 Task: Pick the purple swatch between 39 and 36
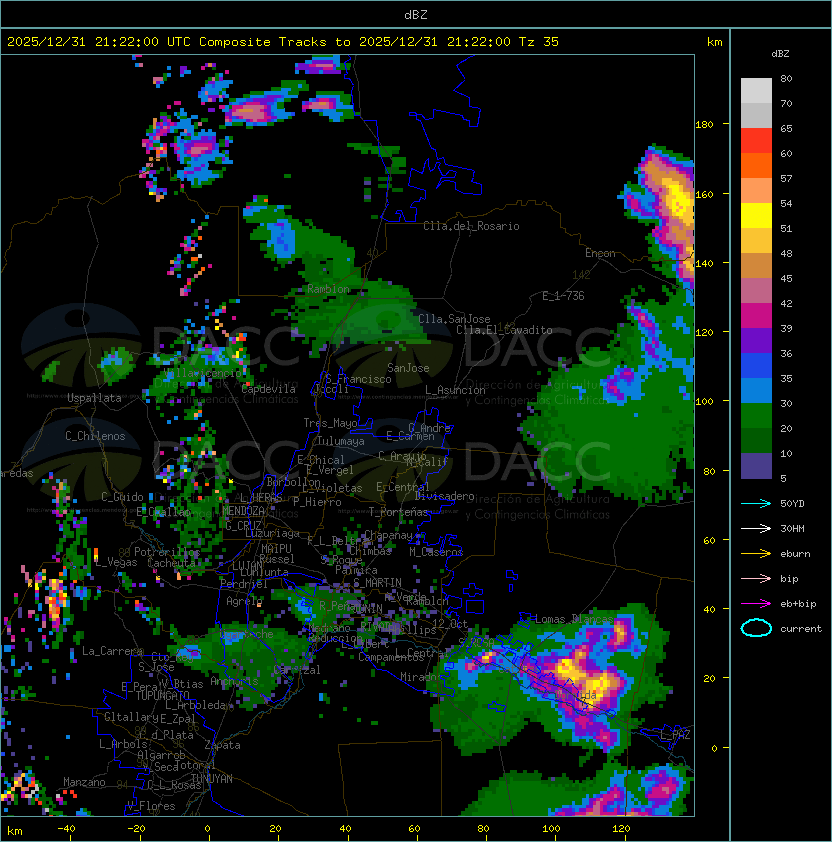point(756,340)
